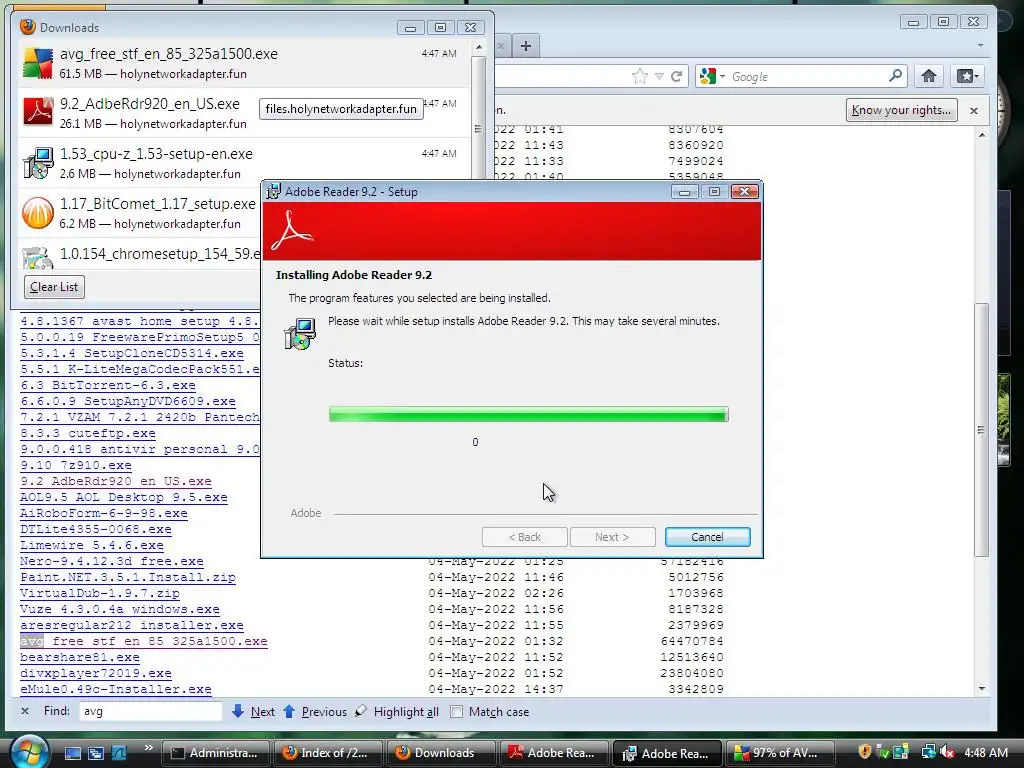Select avg_free_stf_en_85_325a1500.exe download entry
The height and width of the screenshot is (768, 1024).
[x=244, y=63]
